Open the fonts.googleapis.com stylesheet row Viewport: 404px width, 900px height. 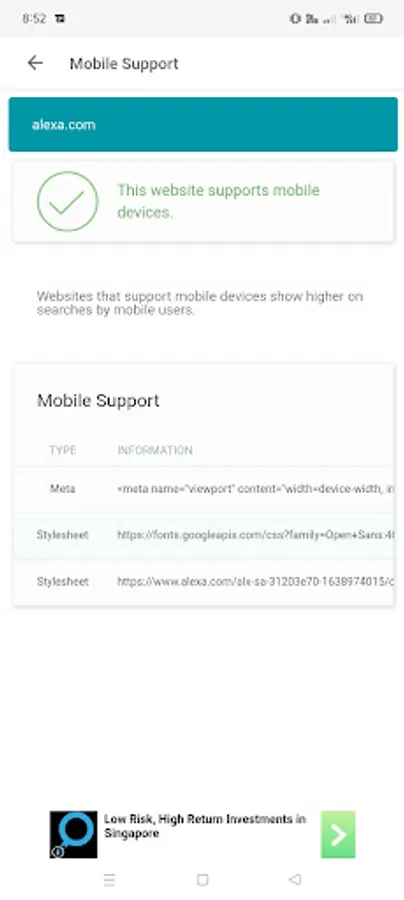coord(204,536)
